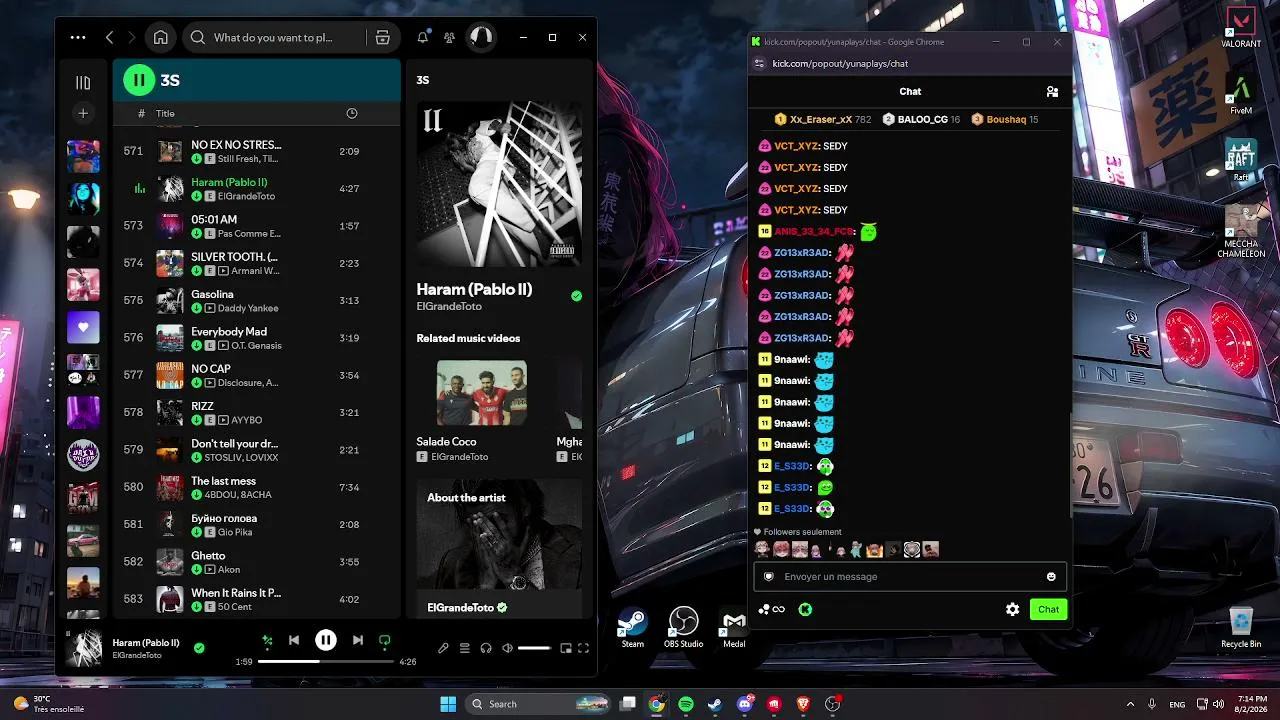Enter Spotify full screen mode
This screenshot has height=720, width=1280.
(x=584, y=648)
